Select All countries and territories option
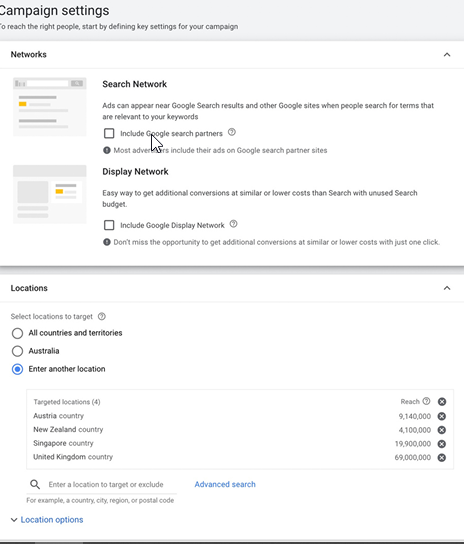This screenshot has height=544, width=464. [17, 333]
